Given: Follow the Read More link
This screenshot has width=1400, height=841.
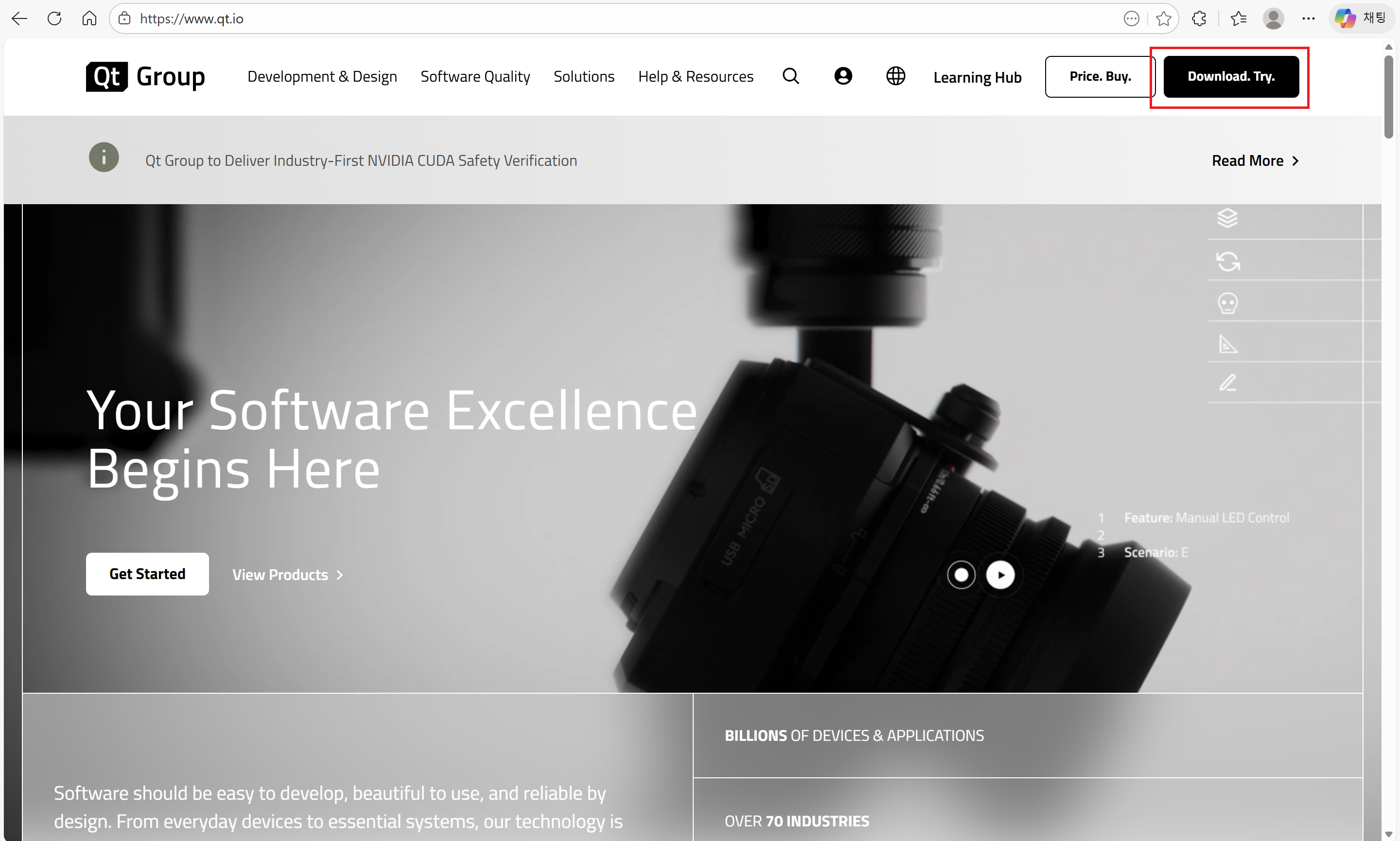Looking at the screenshot, I should 1254,161.
